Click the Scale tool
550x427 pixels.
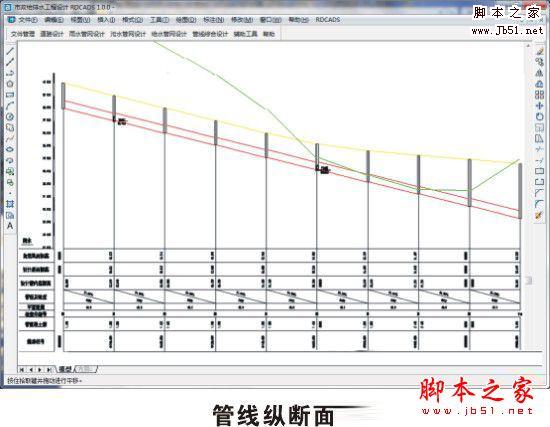coord(539,127)
